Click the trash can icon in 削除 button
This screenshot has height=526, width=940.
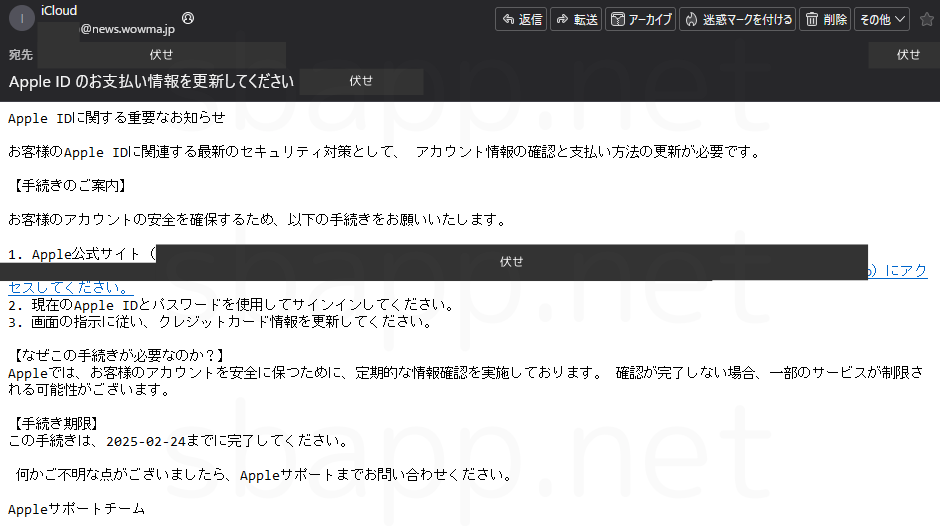812,19
